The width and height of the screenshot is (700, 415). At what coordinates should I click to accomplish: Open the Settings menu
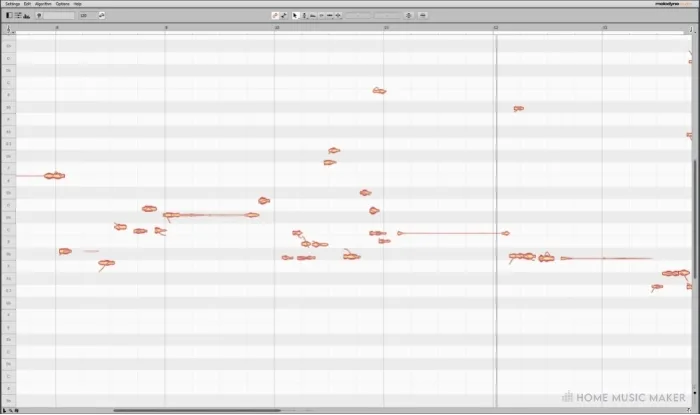12,4
